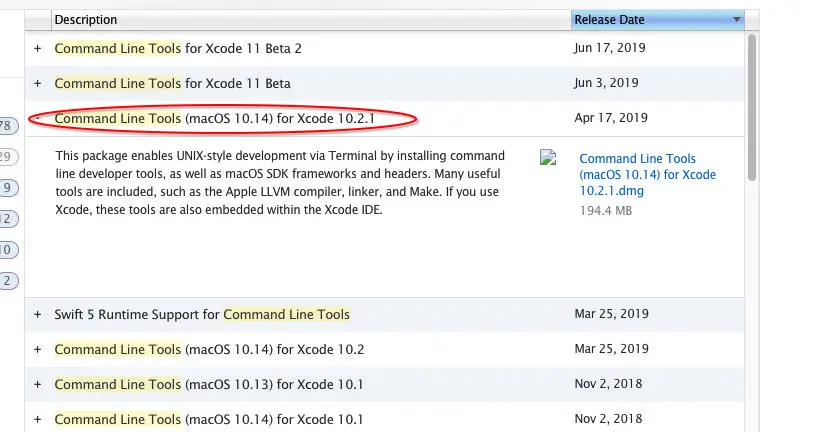Select the Command Line Tools for Xcode 11 Beta title text
Screen dimensions: 817x432
(x=172, y=83)
